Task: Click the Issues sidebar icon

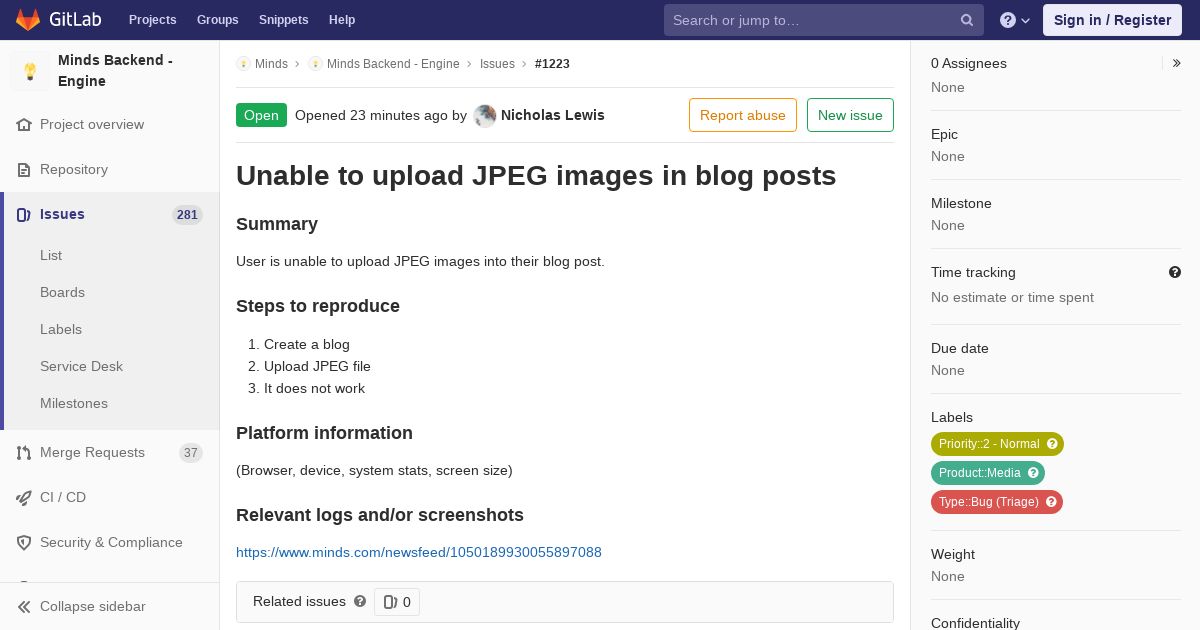Action: pyautogui.click(x=24, y=215)
